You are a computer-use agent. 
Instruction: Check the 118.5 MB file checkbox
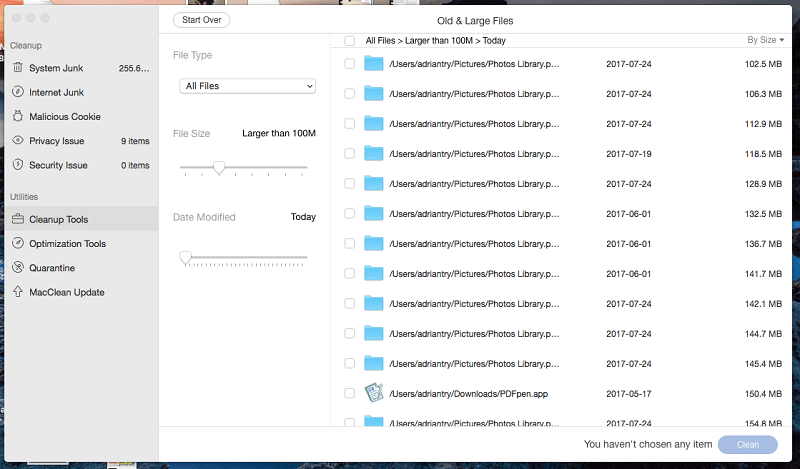coord(349,154)
